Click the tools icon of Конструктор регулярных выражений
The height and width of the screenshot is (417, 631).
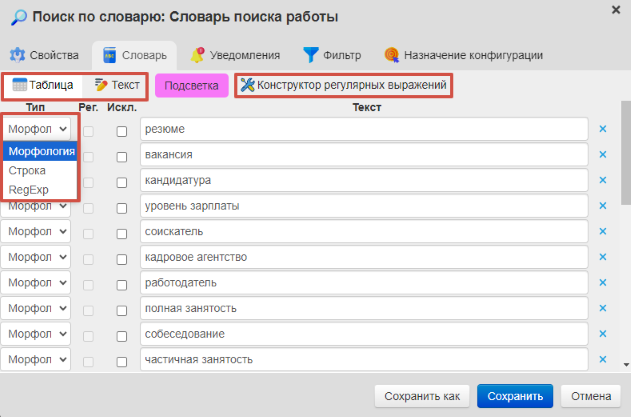247,85
